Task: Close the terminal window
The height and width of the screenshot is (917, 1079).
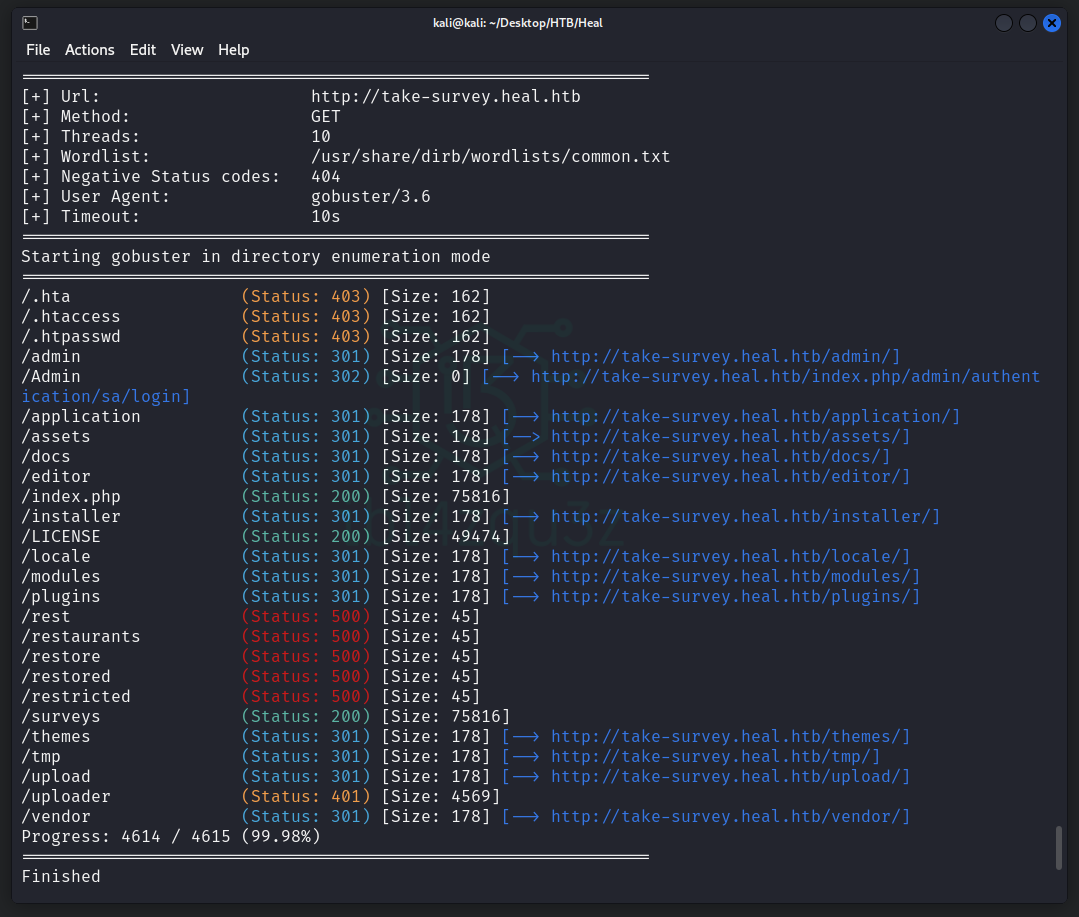Action: [x=1052, y=23]
